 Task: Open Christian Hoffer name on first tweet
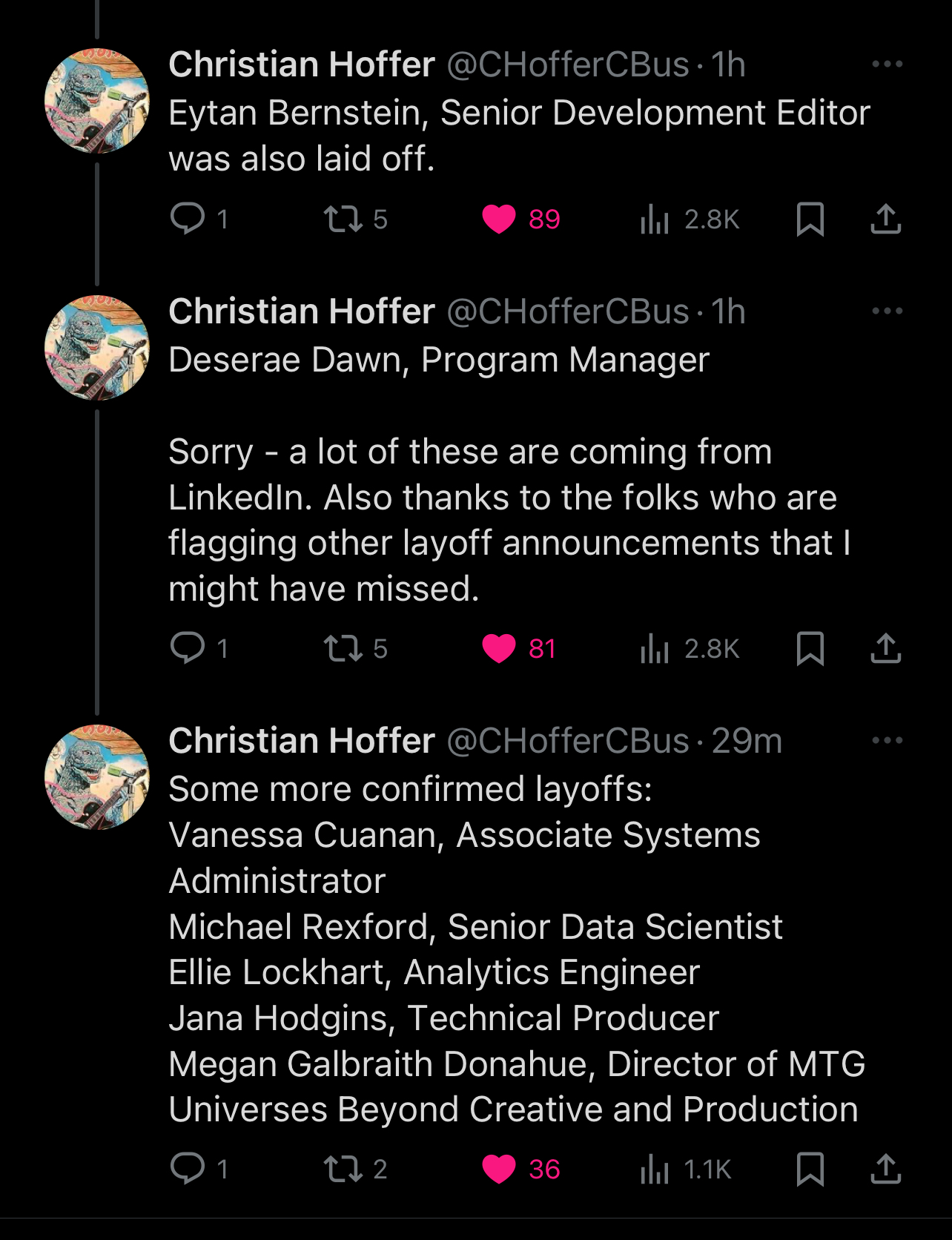click(x=301, y=65)
